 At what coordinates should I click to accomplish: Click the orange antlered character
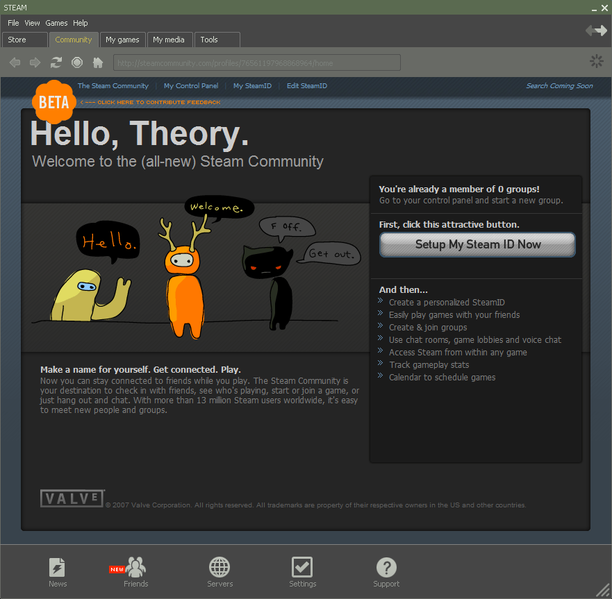coord(184,279)
